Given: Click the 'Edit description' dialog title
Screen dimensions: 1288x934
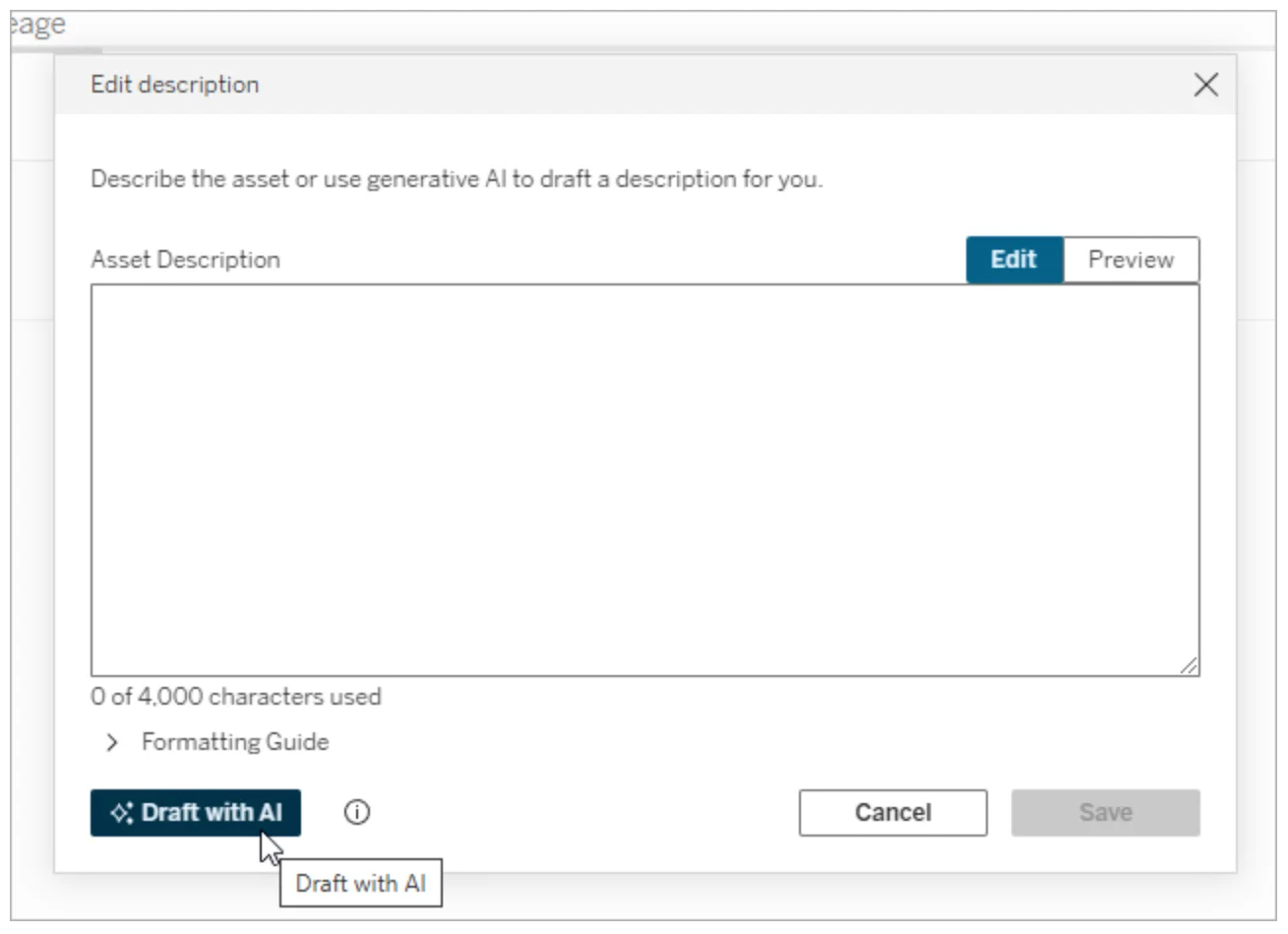Looking at the screenshot, I should click(175, 85).
